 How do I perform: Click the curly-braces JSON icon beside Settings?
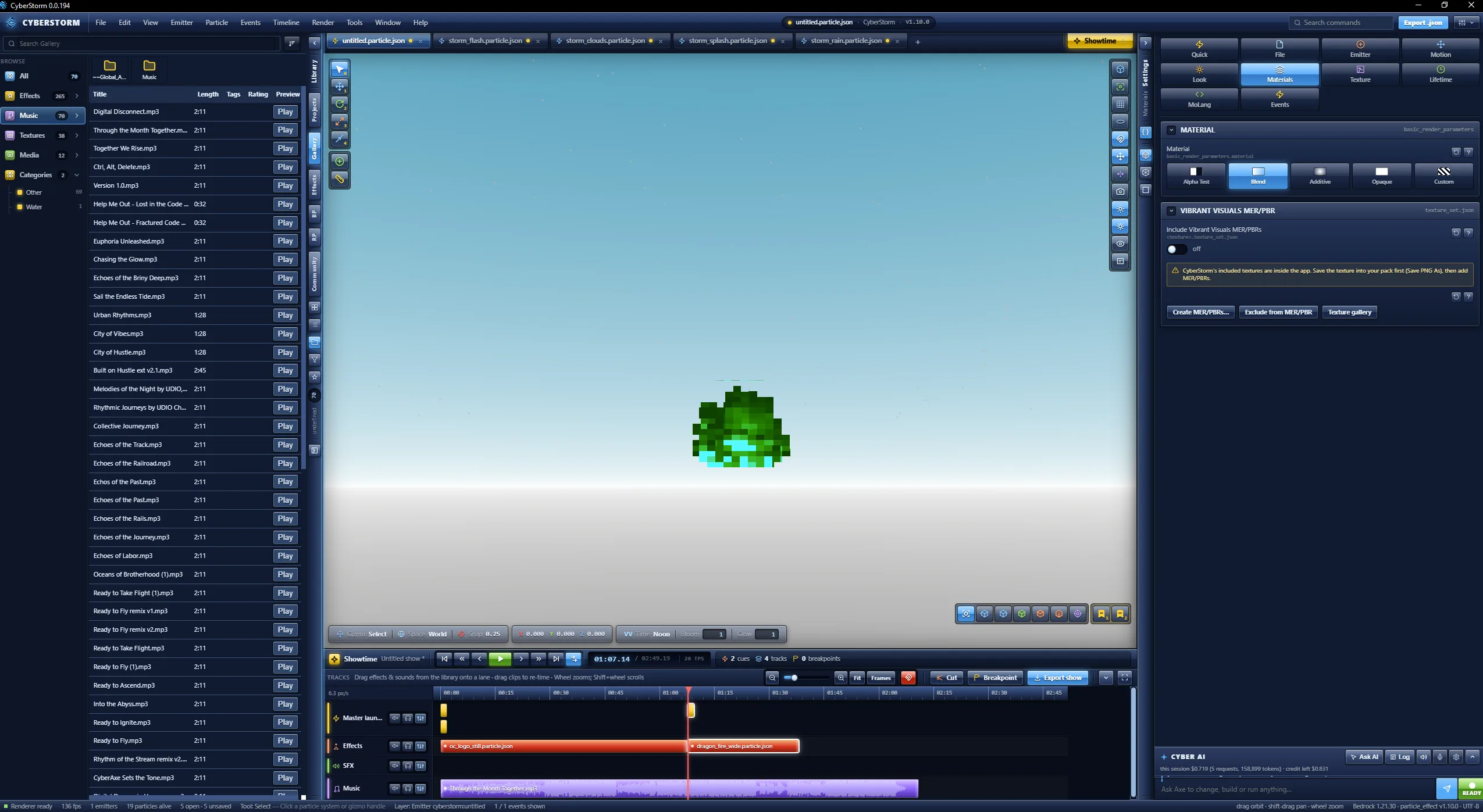[x=1145, y=132]
